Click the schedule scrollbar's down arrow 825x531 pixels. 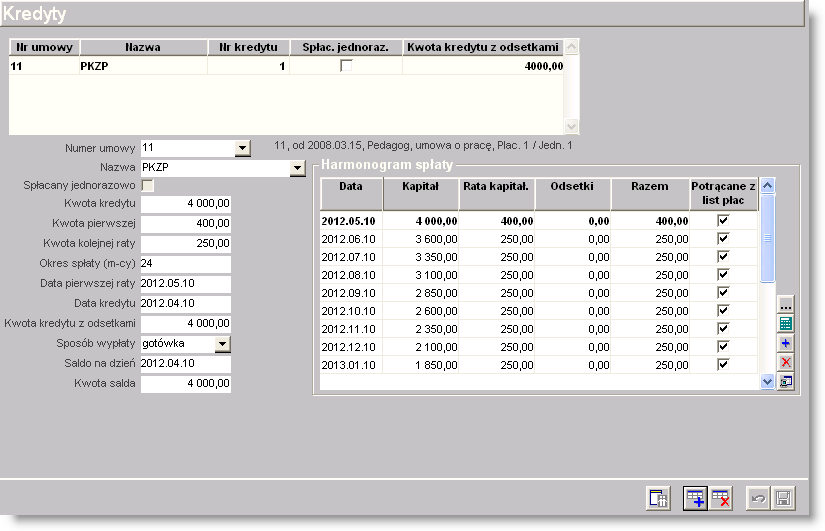768,382
